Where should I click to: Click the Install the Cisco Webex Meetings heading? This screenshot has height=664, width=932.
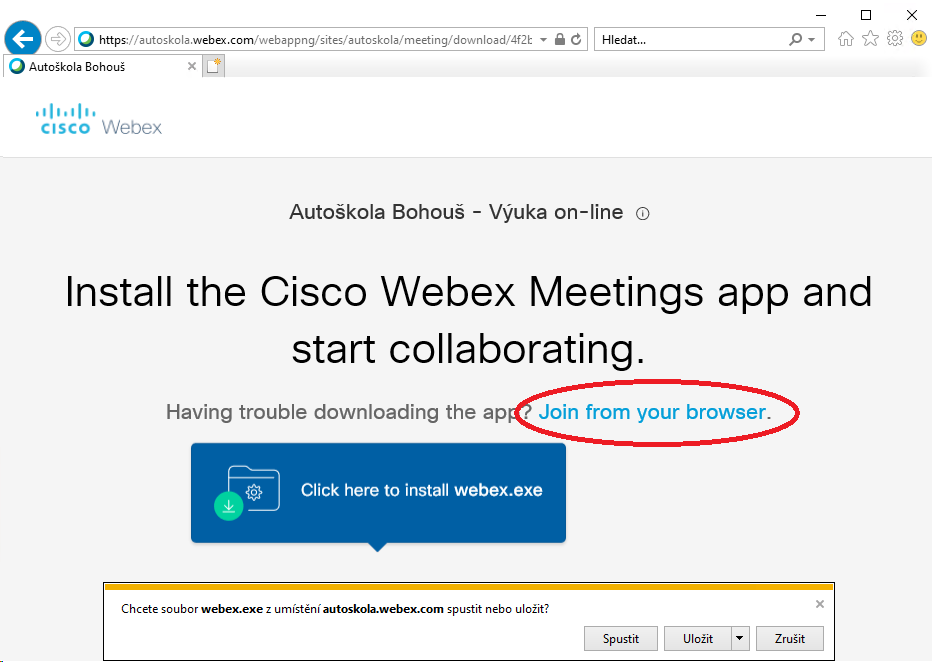[468, 320]
